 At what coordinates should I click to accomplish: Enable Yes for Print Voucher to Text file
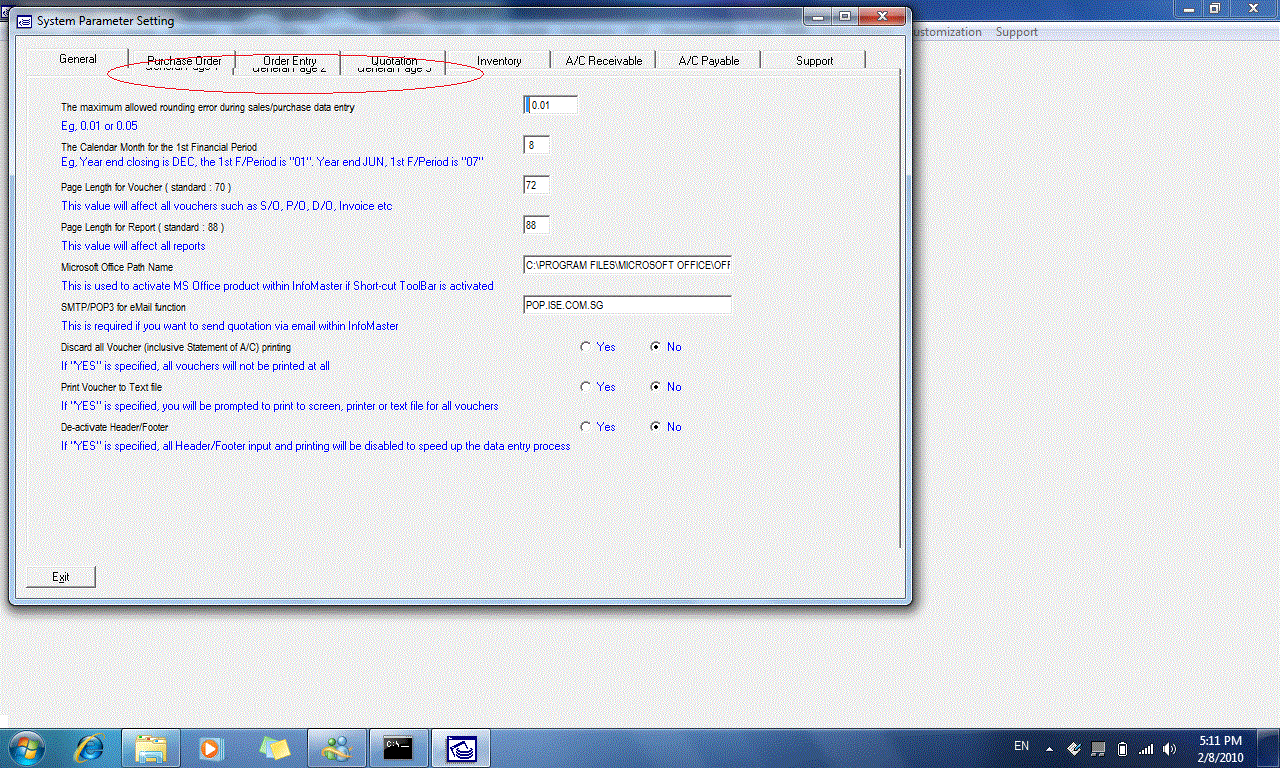coord(586,387)
